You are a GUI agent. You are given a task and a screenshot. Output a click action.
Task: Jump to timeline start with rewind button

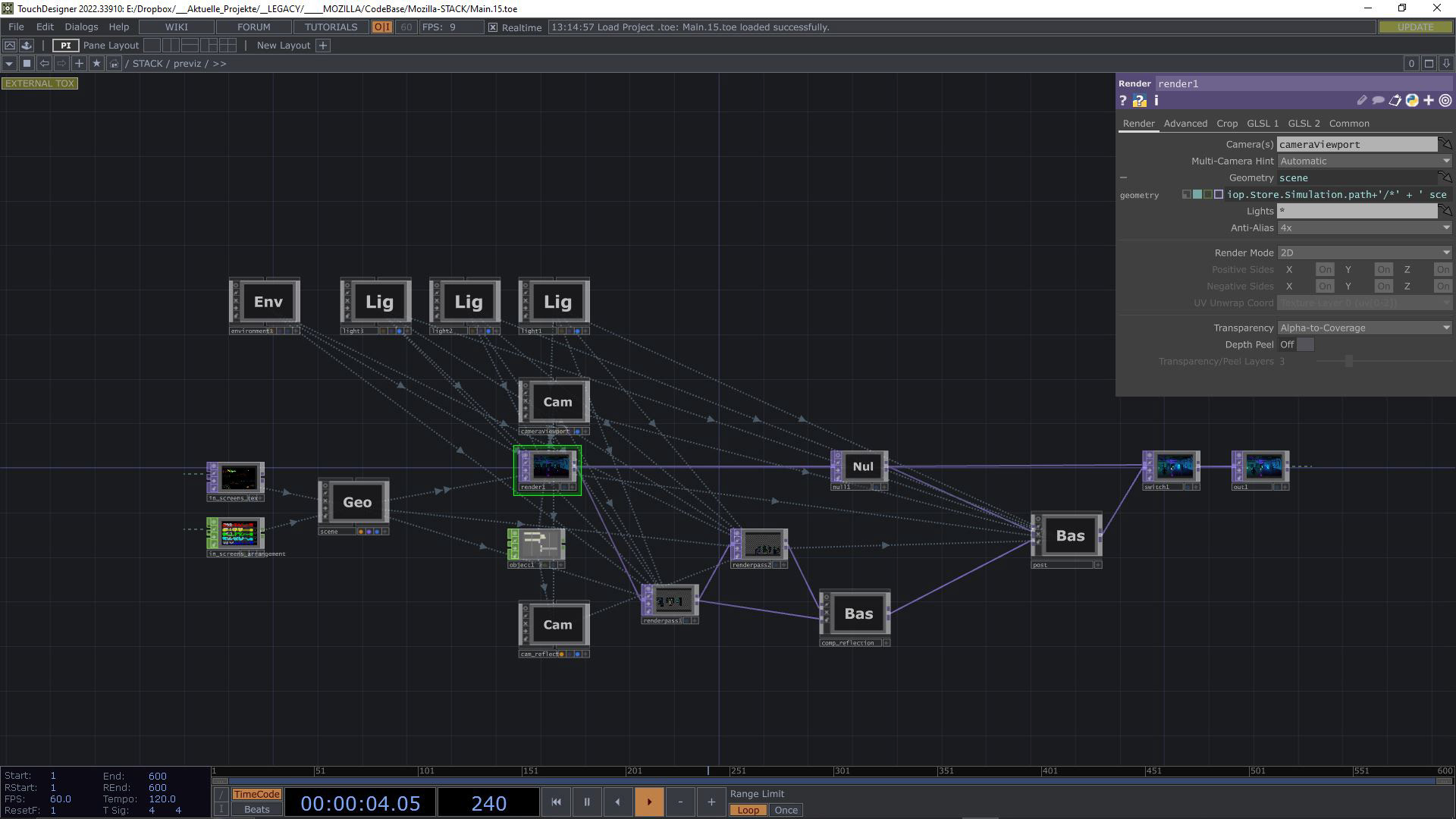tap(556, 802)
